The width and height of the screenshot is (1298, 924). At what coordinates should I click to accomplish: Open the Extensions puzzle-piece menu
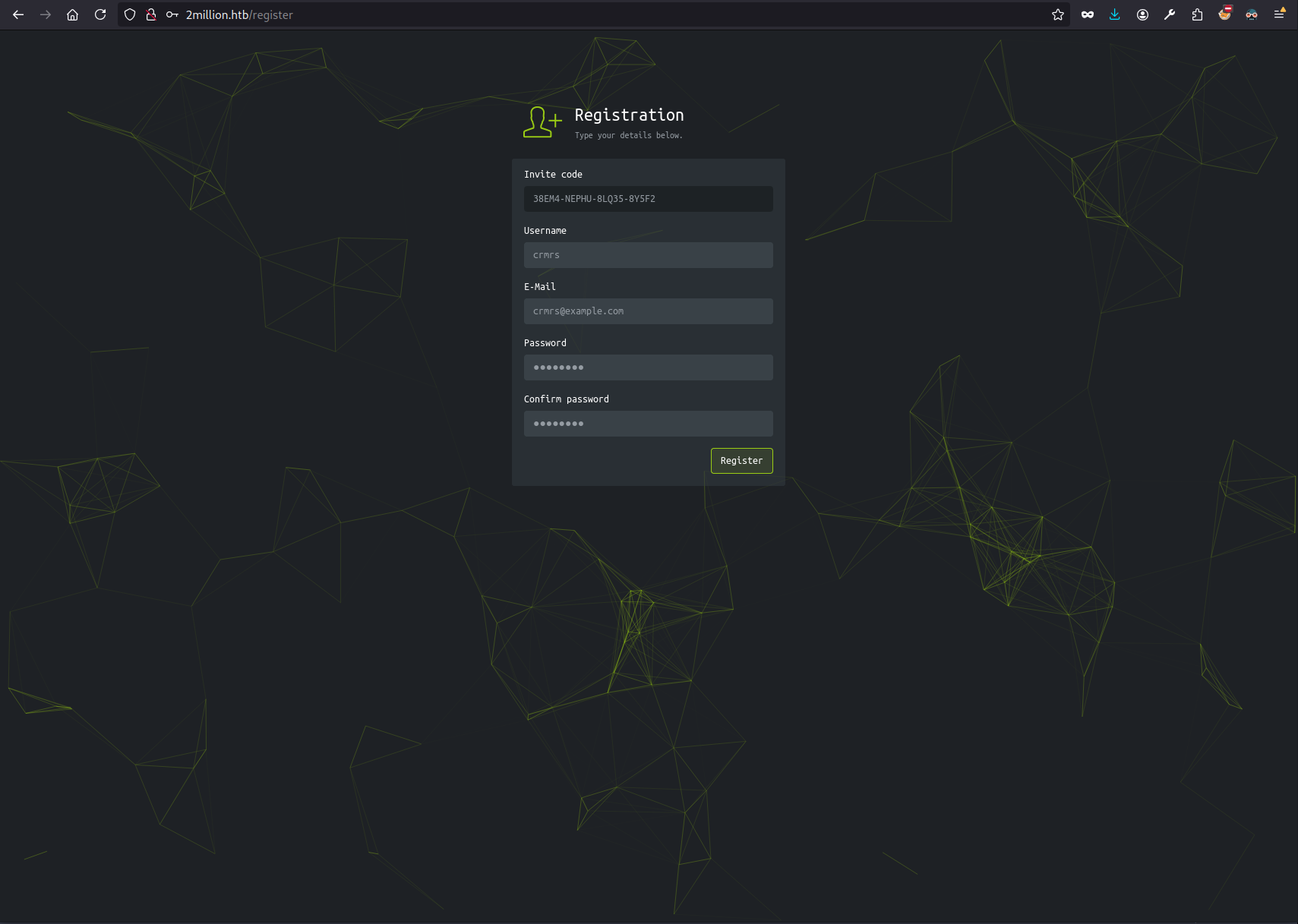click(1197, 14)
